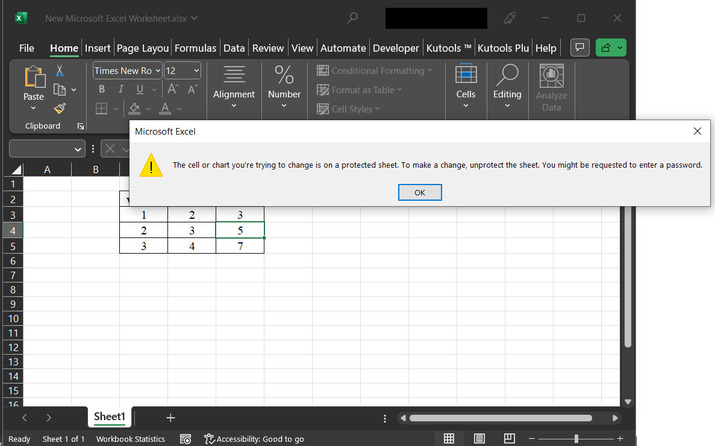
Task: Open the Alignment group menu
Action: (234, 87)
